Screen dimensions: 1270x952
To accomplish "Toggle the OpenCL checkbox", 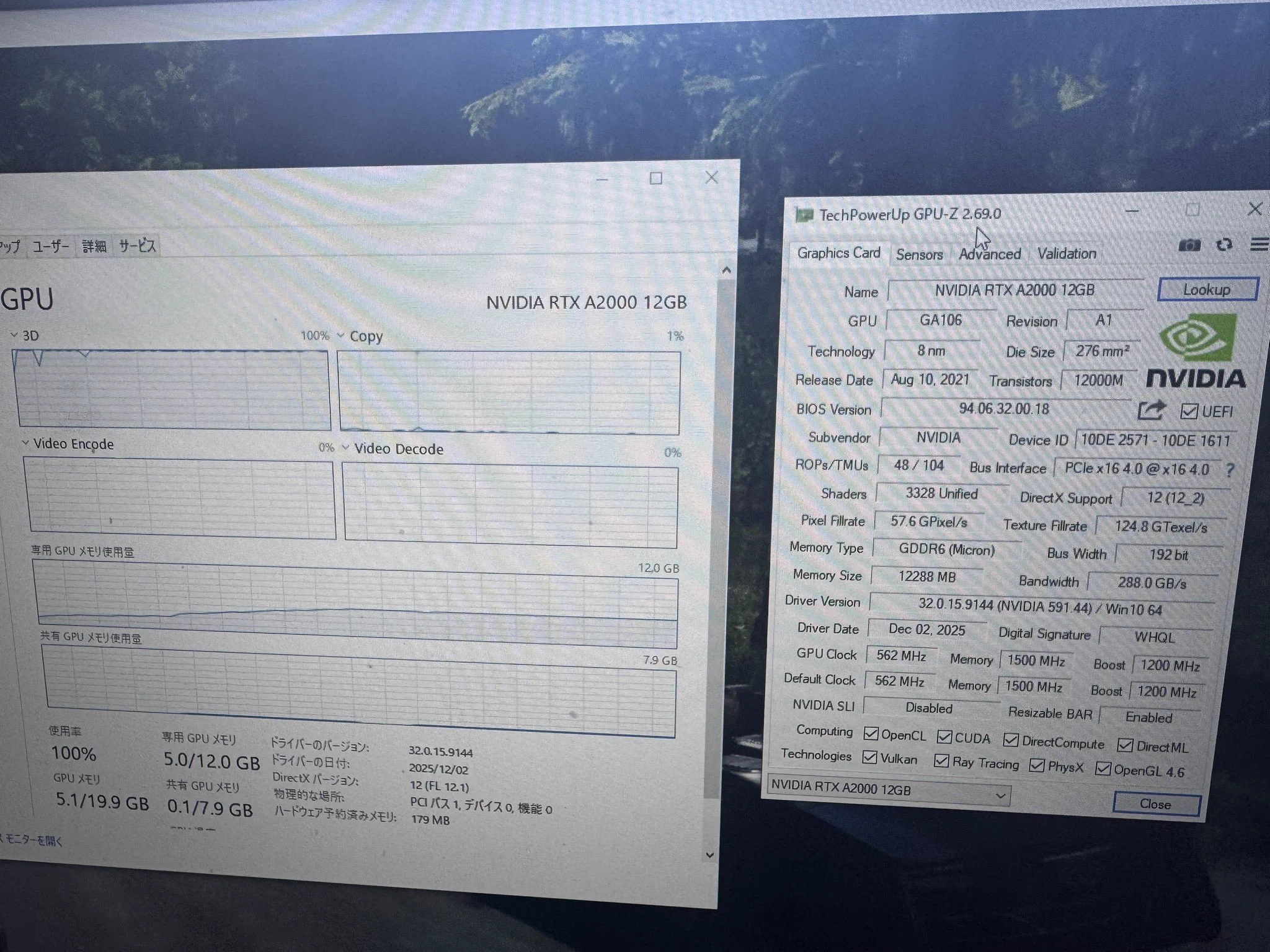I will [x=871, y=734].
